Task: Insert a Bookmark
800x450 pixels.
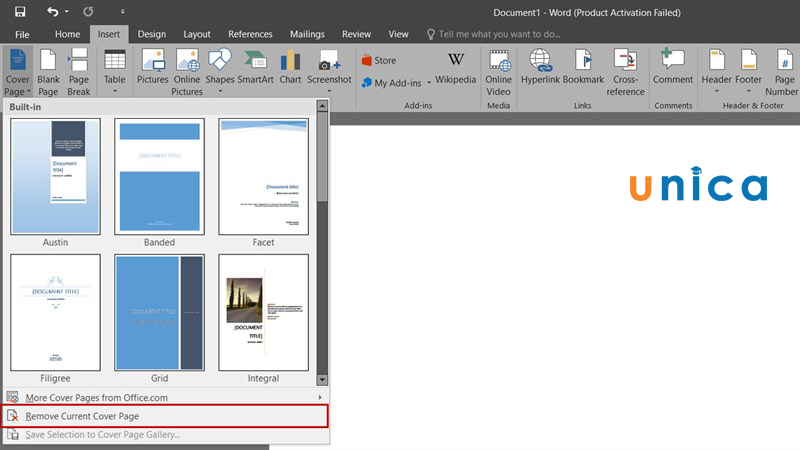Action: [x=583, y=66]
